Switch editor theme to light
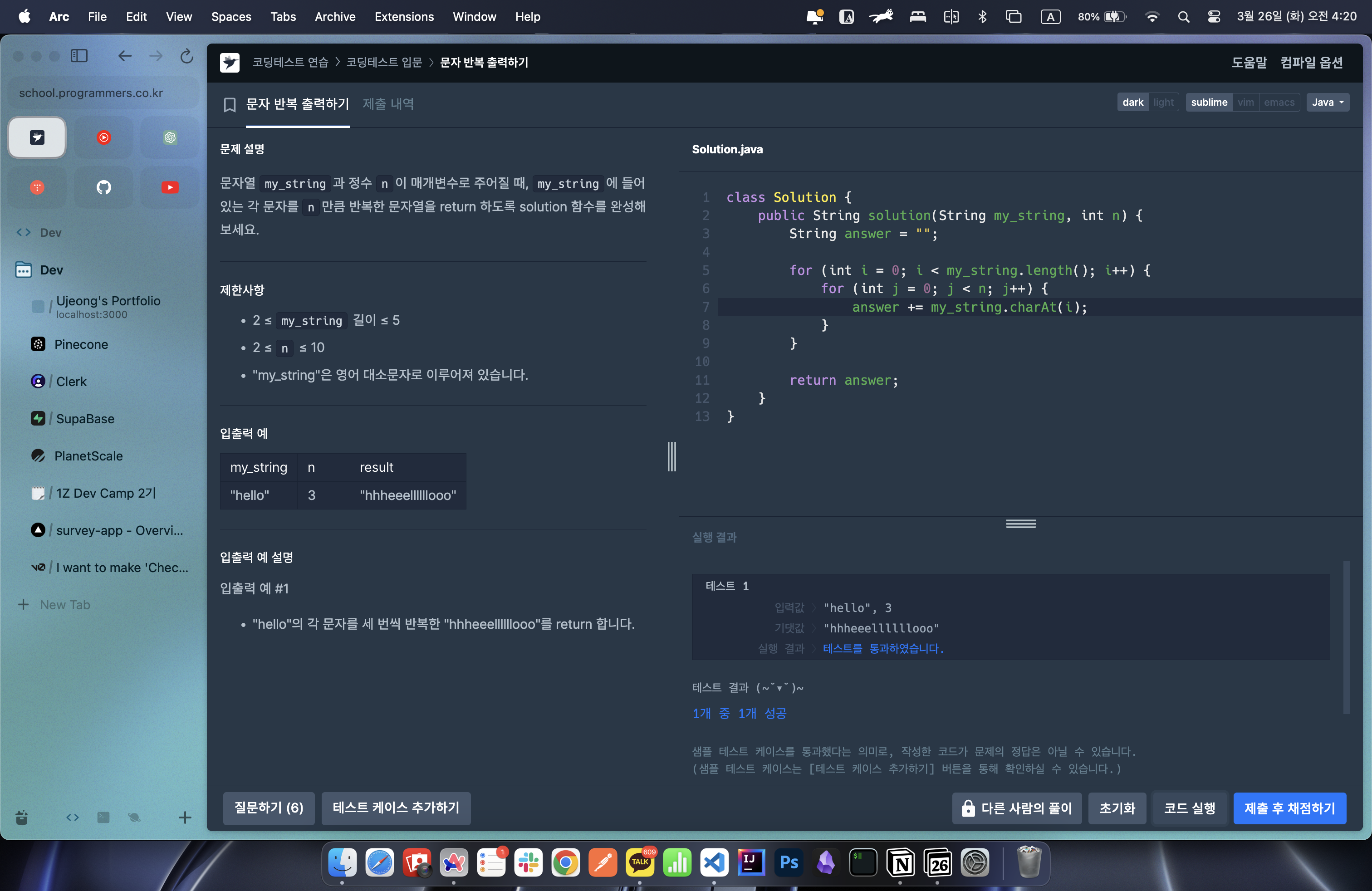1372x891 pixels. [1163, 102]
